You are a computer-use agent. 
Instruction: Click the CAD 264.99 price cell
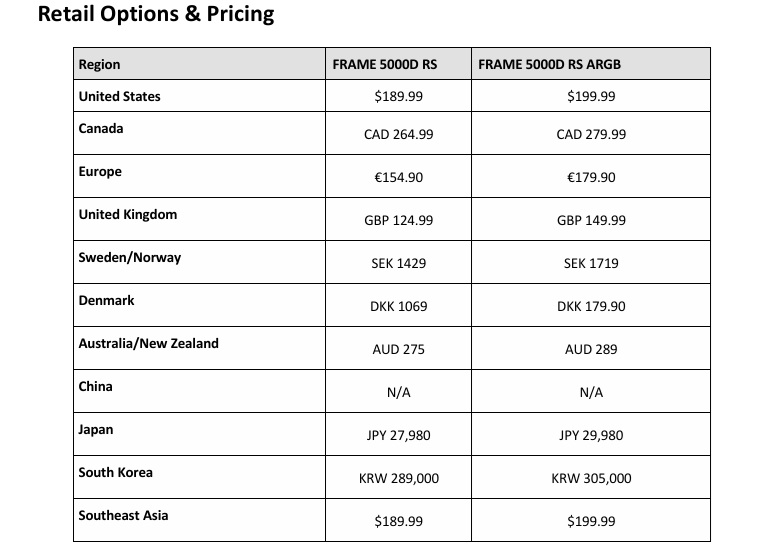[398, 134]
